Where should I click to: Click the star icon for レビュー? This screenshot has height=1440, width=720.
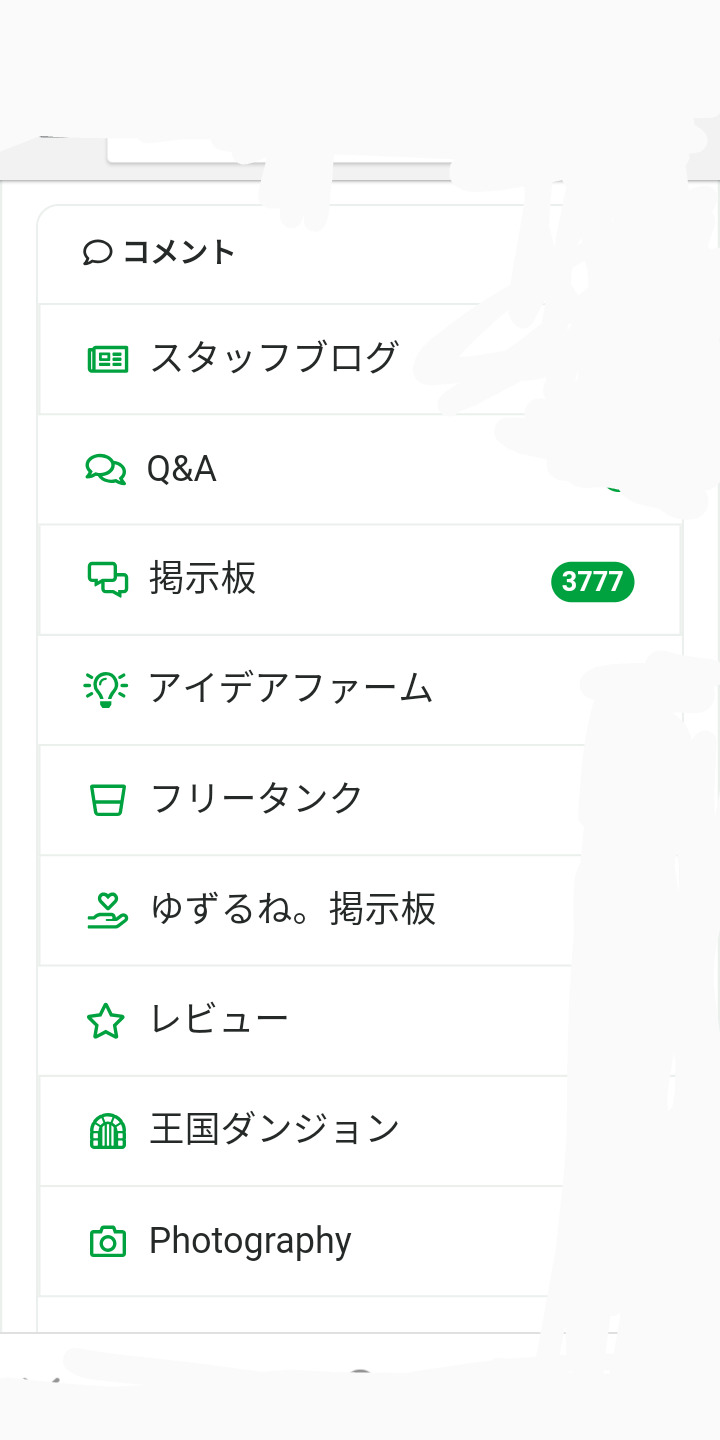coord(106,1021)
